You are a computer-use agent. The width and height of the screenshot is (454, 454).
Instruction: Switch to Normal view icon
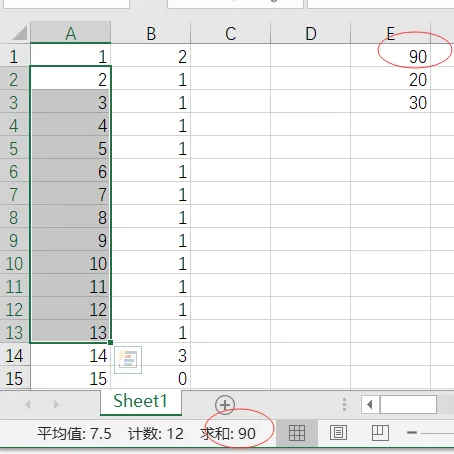point(297,433)
